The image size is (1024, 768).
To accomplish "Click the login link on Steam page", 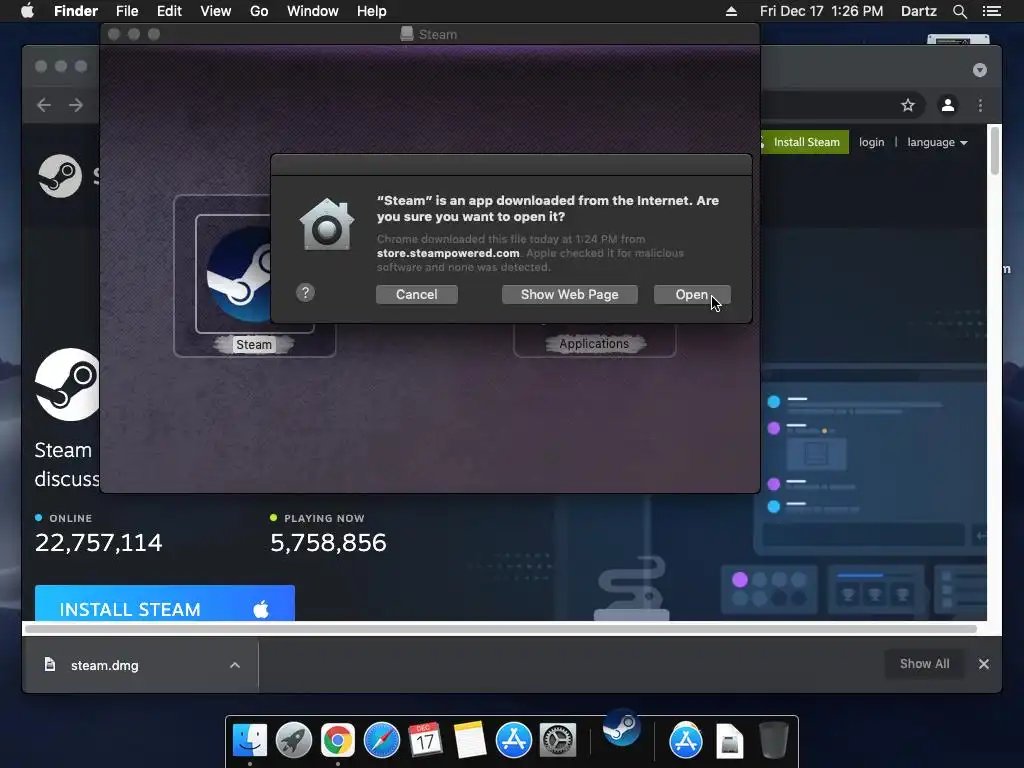I will point(871,142).
